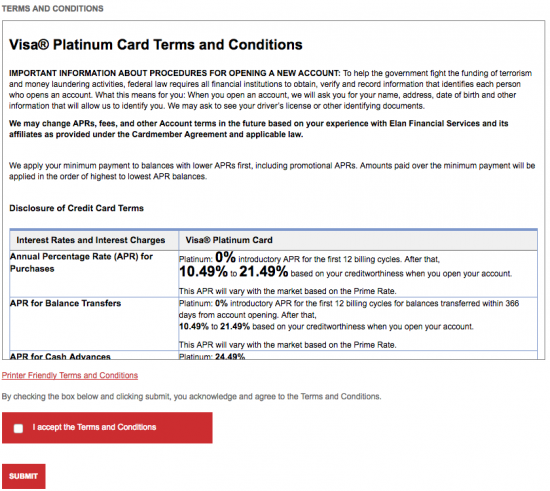
Task: Click the large 21.49% rate in Purchases row
Action: pyautogui.click(x=264, y=271)
